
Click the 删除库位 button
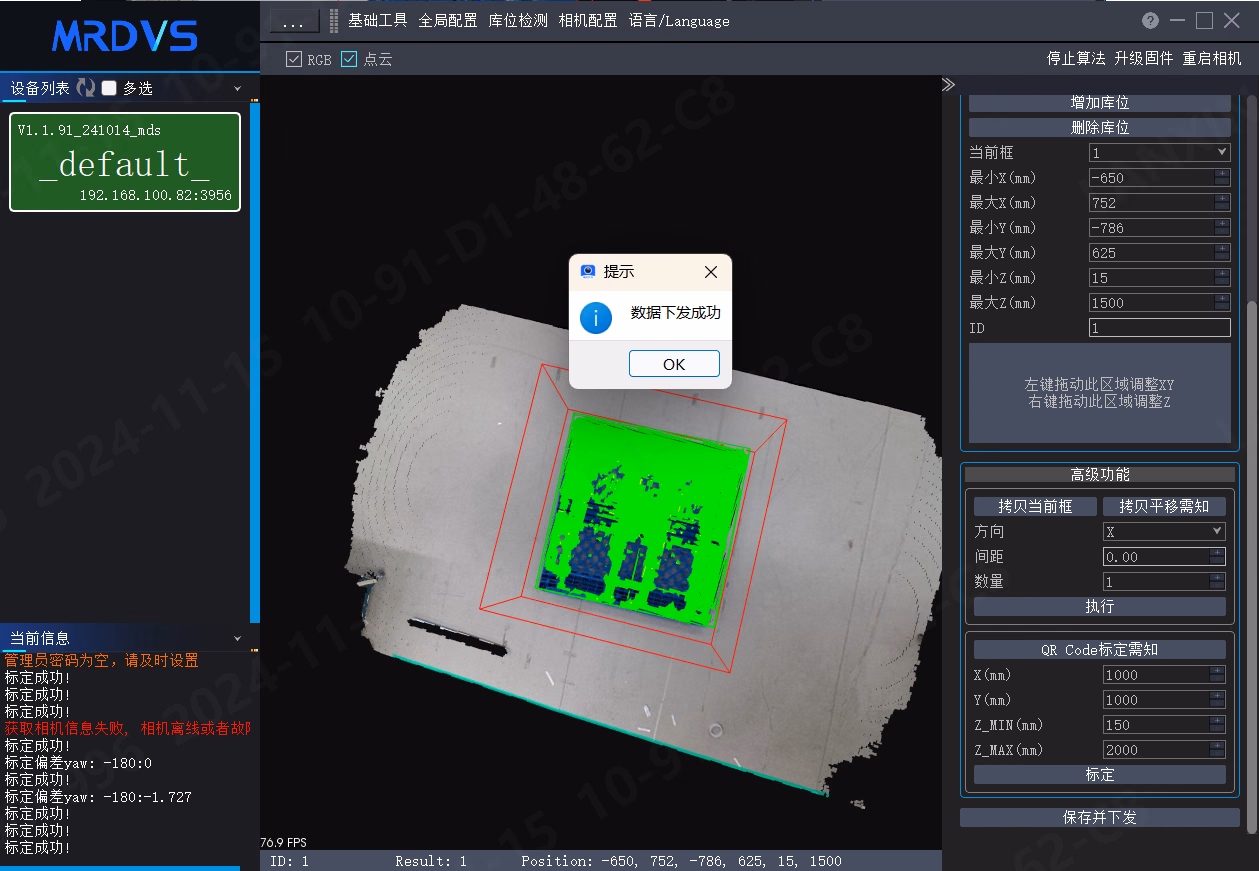(x=1100, y=128)
